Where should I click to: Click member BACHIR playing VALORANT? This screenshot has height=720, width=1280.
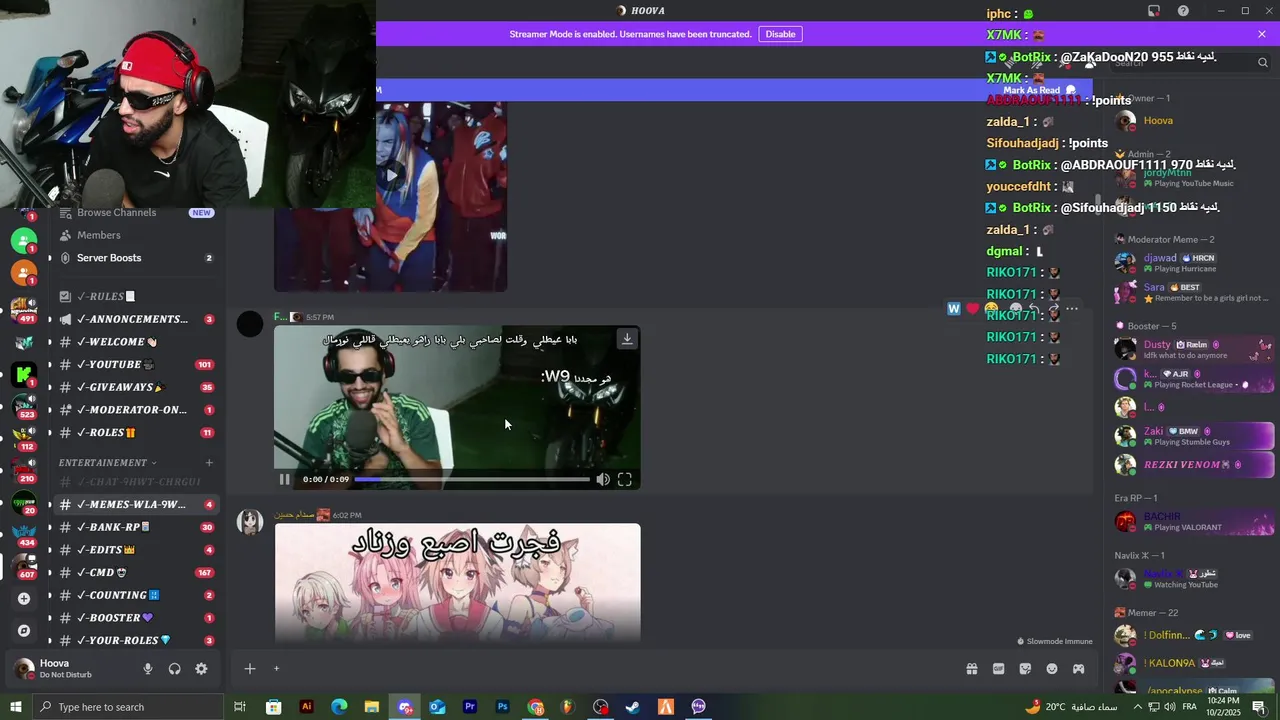(1193, 522)
